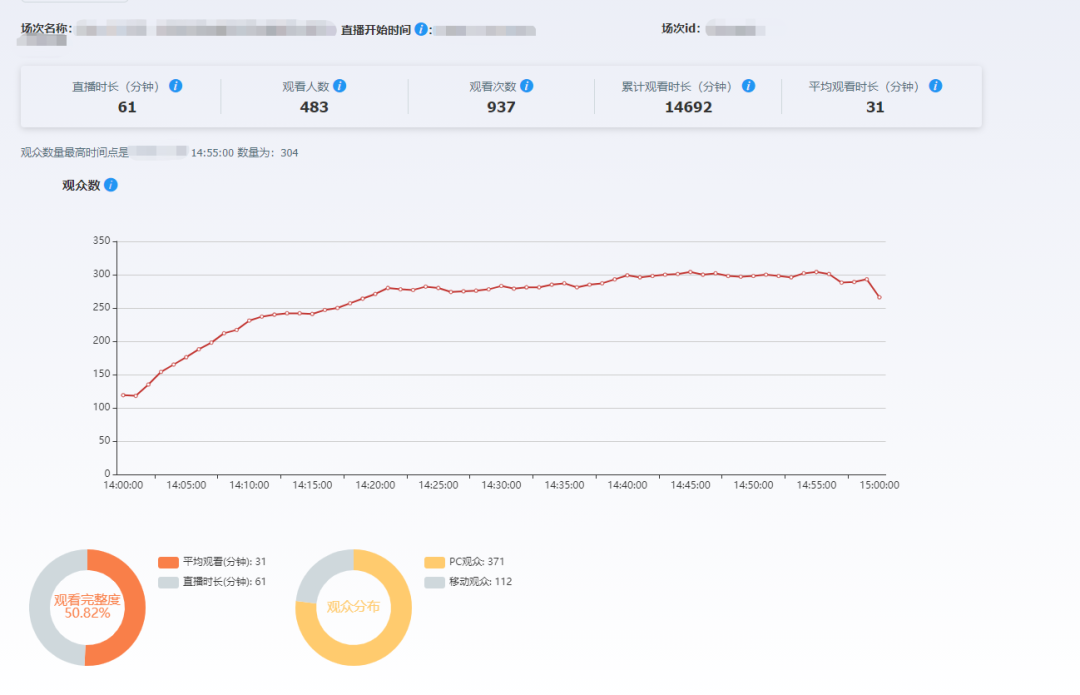Toggle 移动观众 legend entry
This screenshot has width=1080, height=695.
(x=469, y=581)
